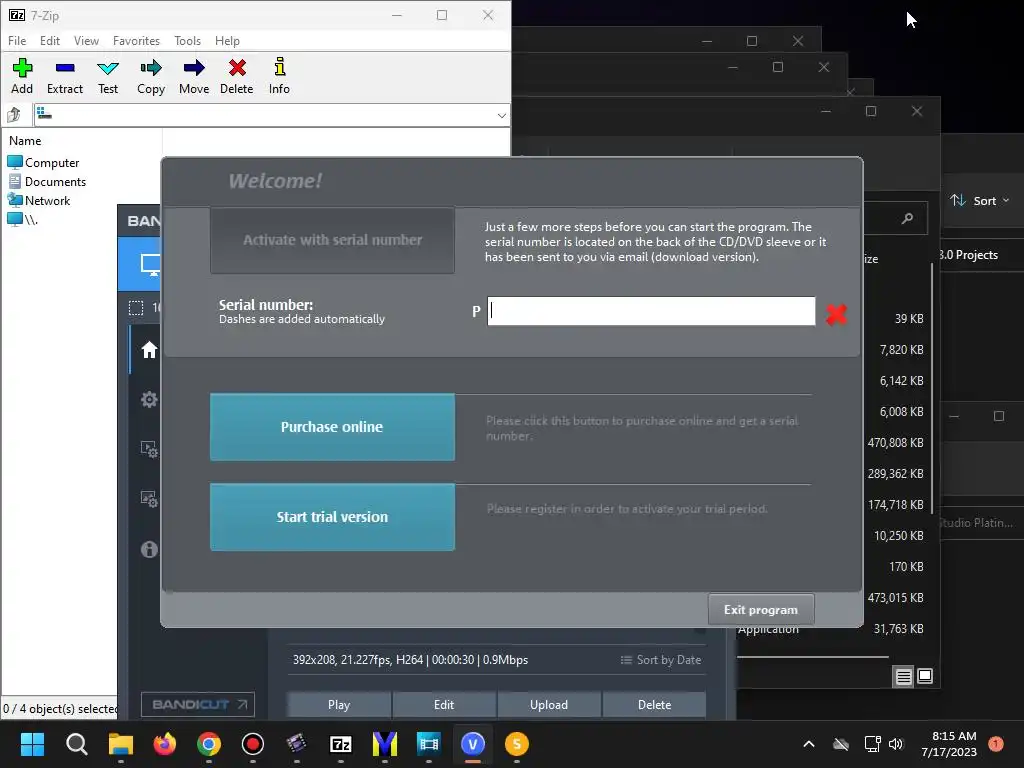Open Firefox from the taskbar
This screenshot has width=1024, height=768.
click(165, 744)
